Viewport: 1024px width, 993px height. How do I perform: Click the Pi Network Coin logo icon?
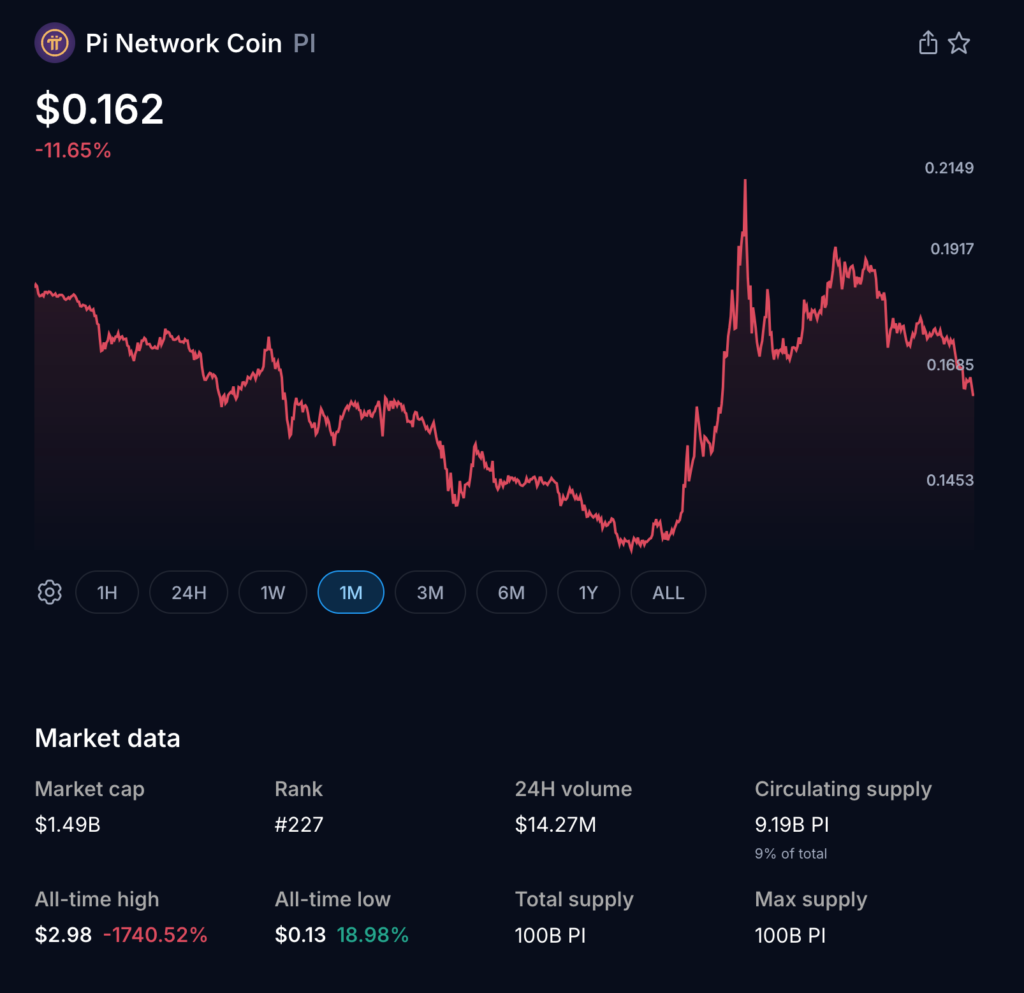[x=53, y=44]
